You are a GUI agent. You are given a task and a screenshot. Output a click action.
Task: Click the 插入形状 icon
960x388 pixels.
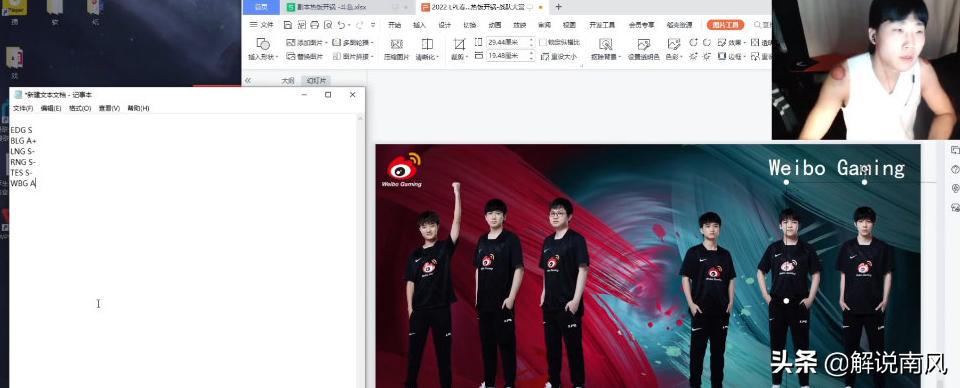pos(263,44)
